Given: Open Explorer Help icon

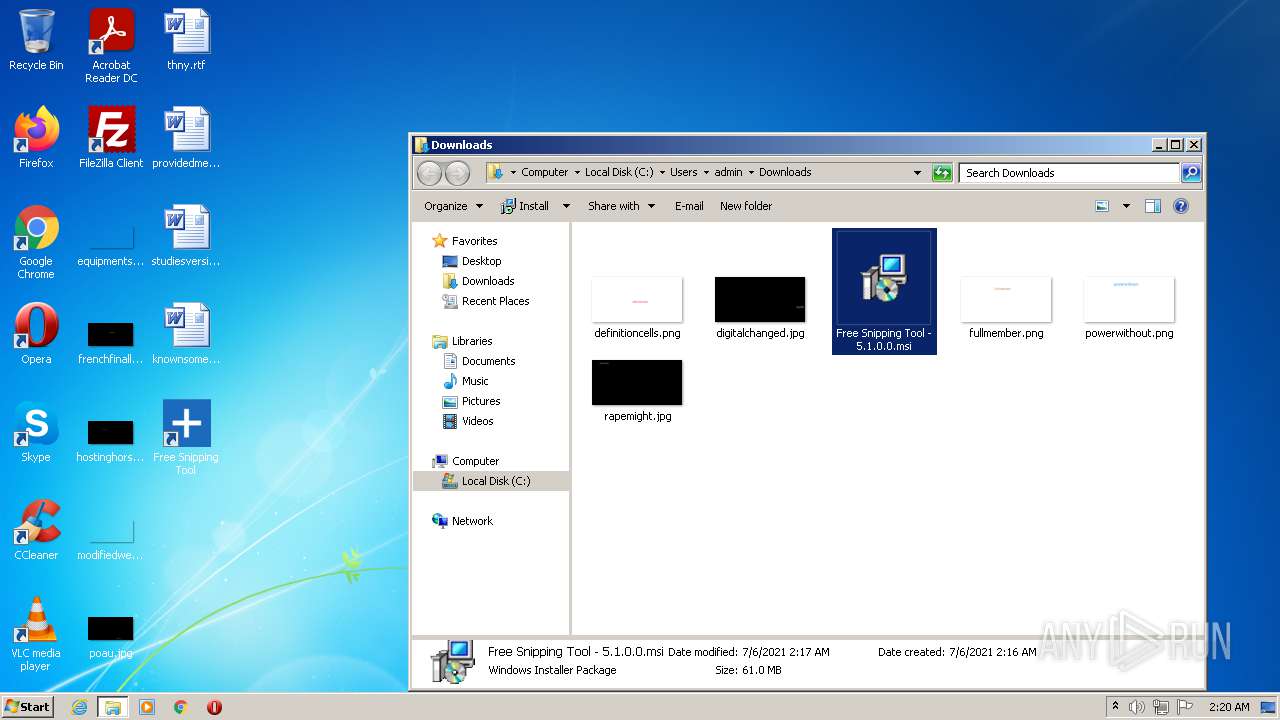Looking at the screenshot, I should (1181, 206).
